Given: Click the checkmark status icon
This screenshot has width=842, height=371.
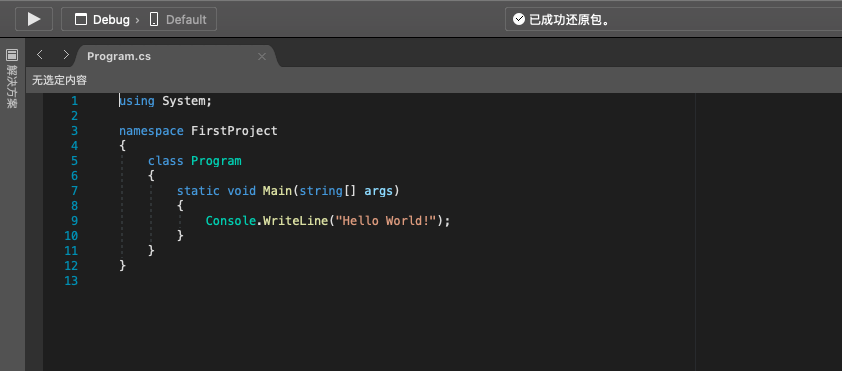Looking at the screenshot, I should 519,19.
